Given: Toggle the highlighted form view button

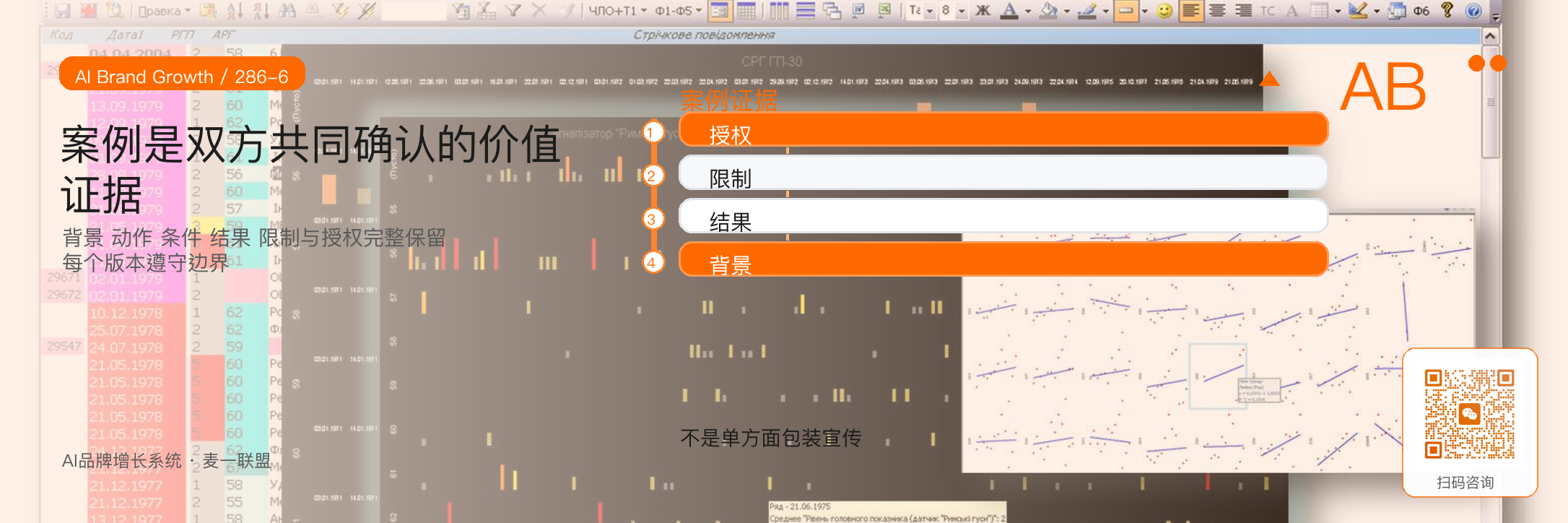Looking at the screenshot, I should (720, 11).
